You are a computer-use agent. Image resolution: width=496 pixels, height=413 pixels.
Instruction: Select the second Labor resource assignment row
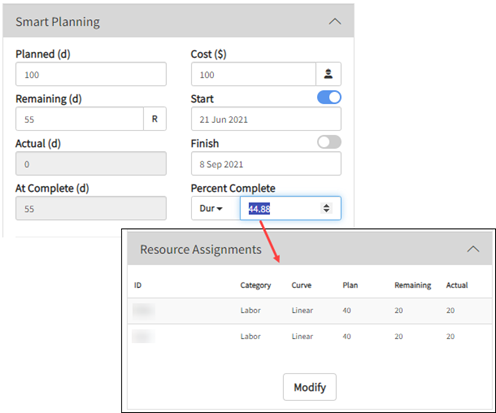[310, 336]
